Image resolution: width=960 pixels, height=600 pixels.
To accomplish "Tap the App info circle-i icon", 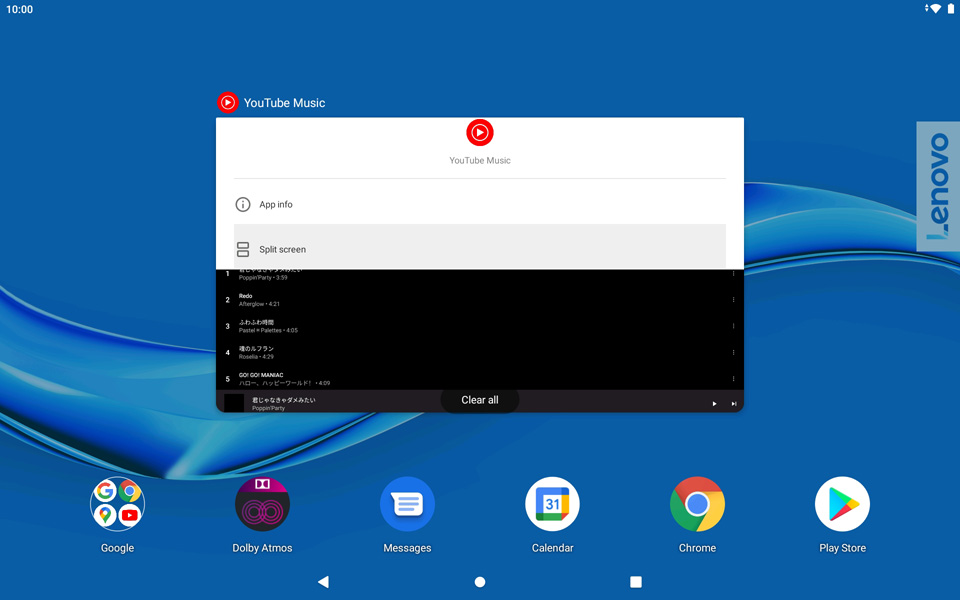I will (x=243, y=204).
